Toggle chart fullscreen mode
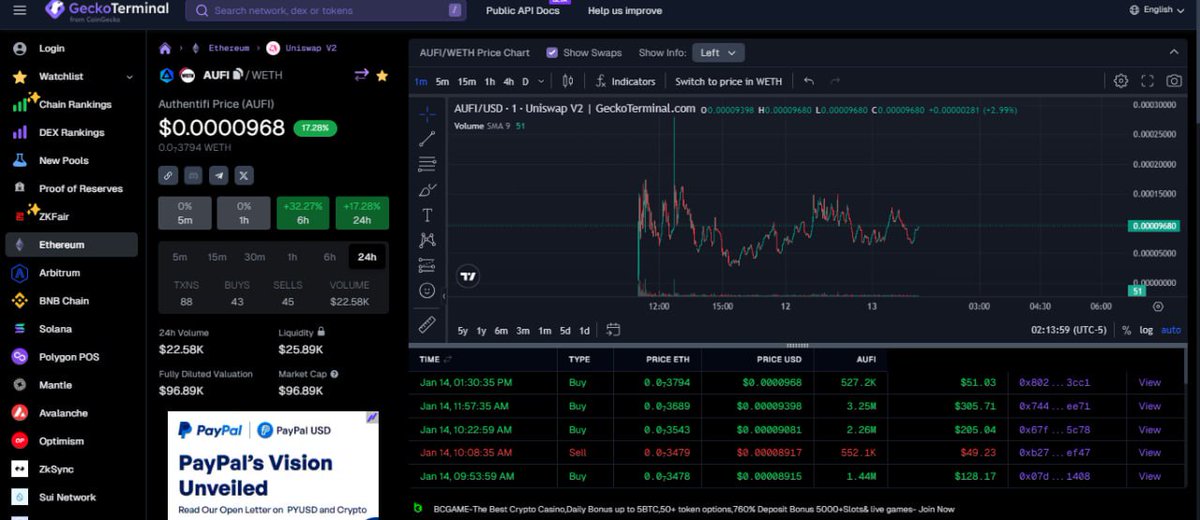 click(1148, 81)
